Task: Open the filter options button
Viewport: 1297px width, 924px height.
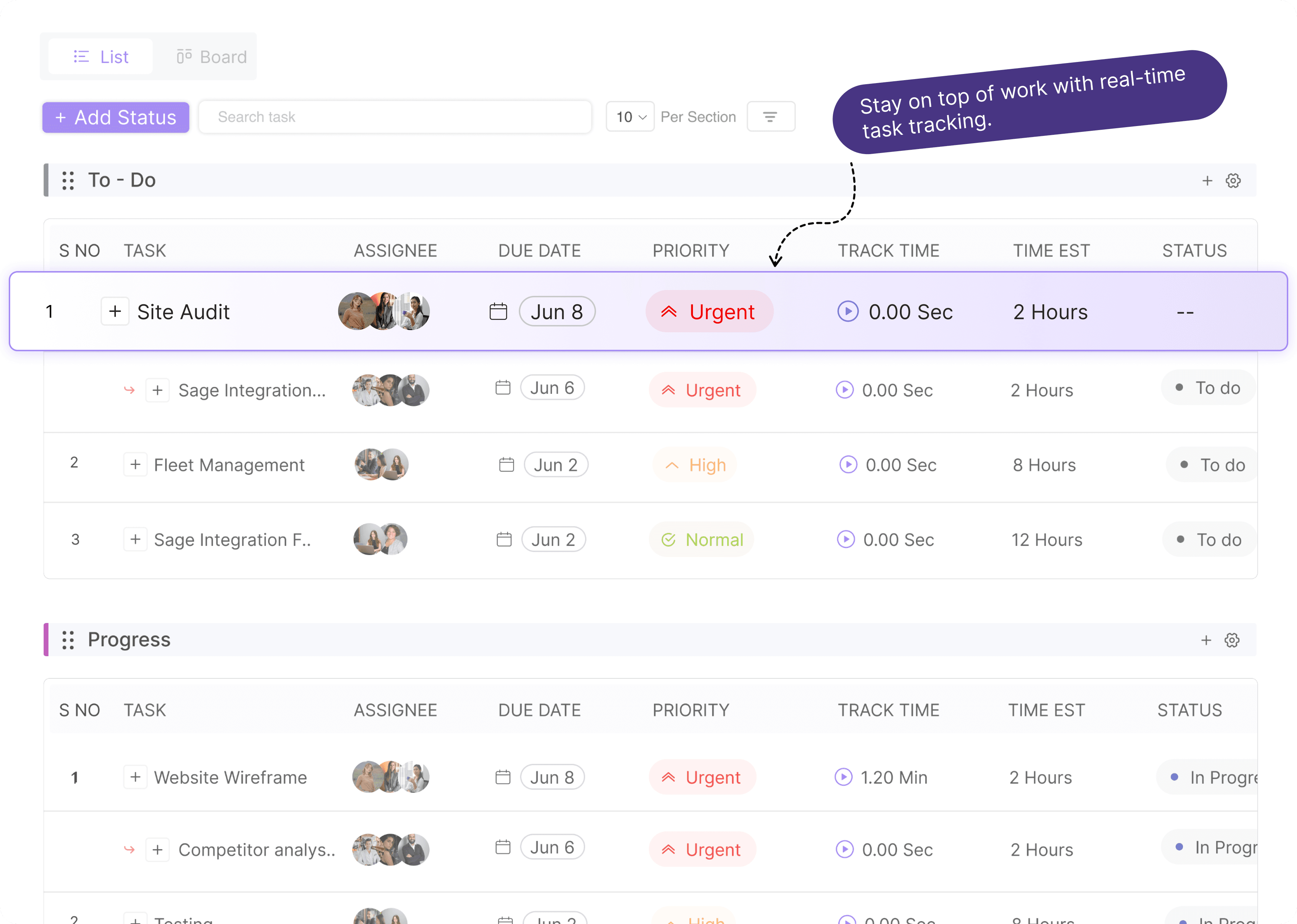Action: tap(770, 117)
